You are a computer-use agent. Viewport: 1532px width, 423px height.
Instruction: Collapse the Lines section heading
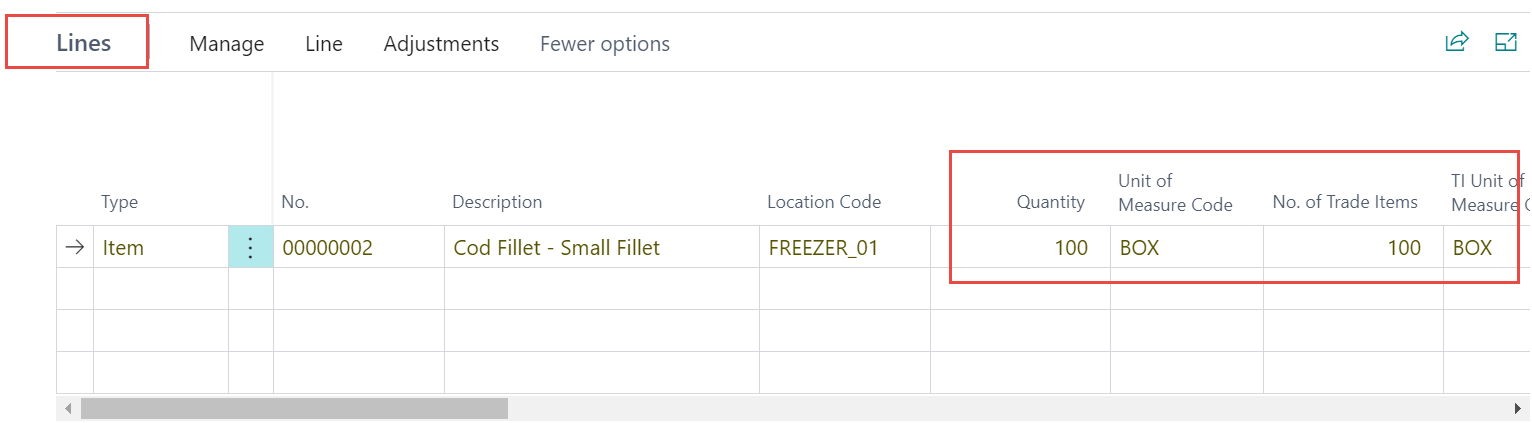point(84,44)
